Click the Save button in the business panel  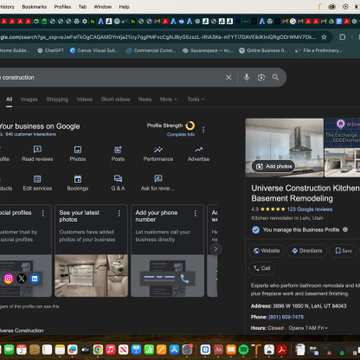(x=343, y=251)
